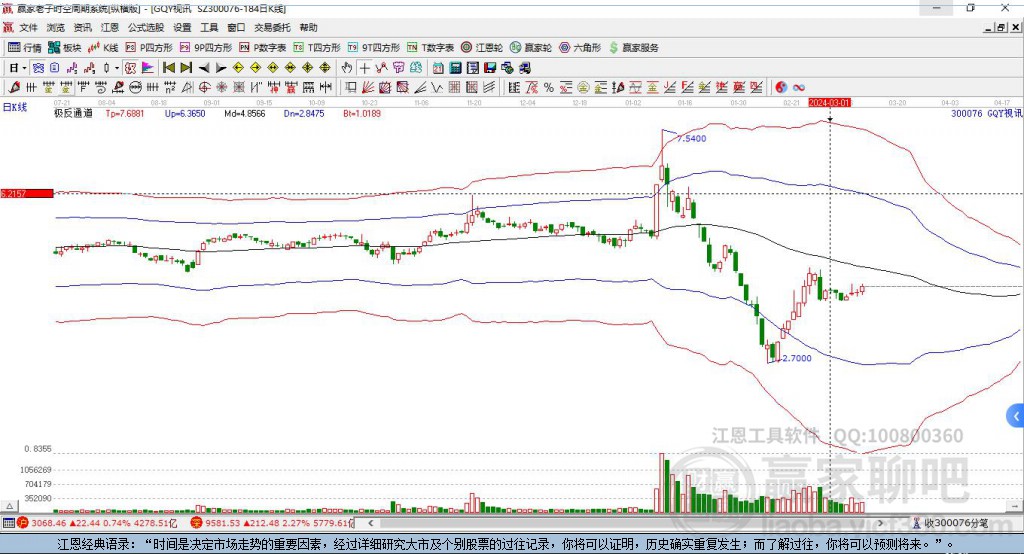Open the 9P四方形 tool
The width and height of the screenshot is (1024, 554).
pyautogui.click(x=206, y=48)
